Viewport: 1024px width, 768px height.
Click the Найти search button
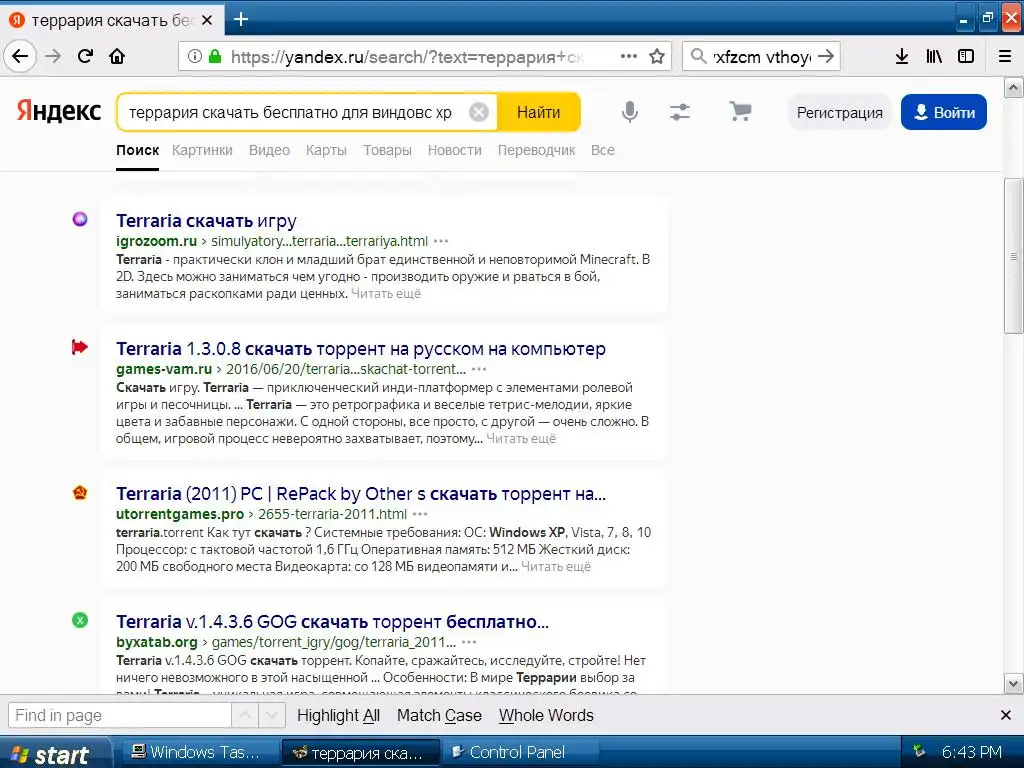point(538,112)
